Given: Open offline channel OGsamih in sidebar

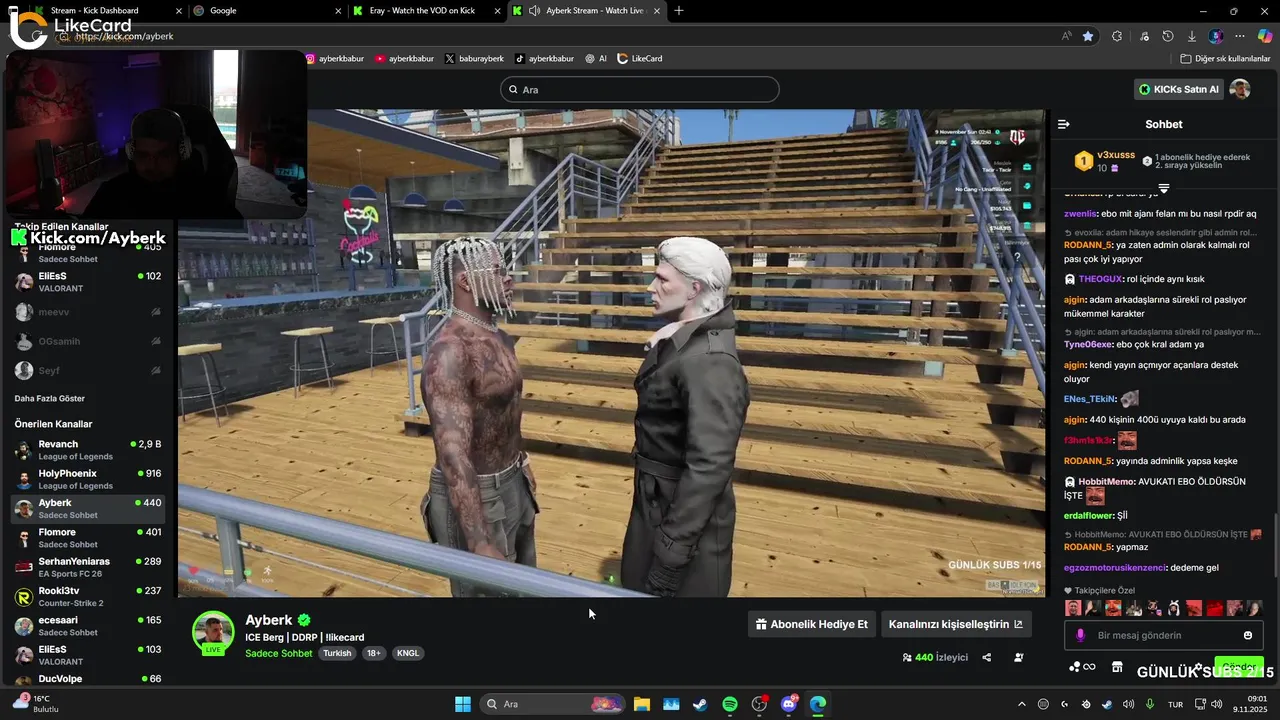Looking at the screenshot, I should coord(88,341).
